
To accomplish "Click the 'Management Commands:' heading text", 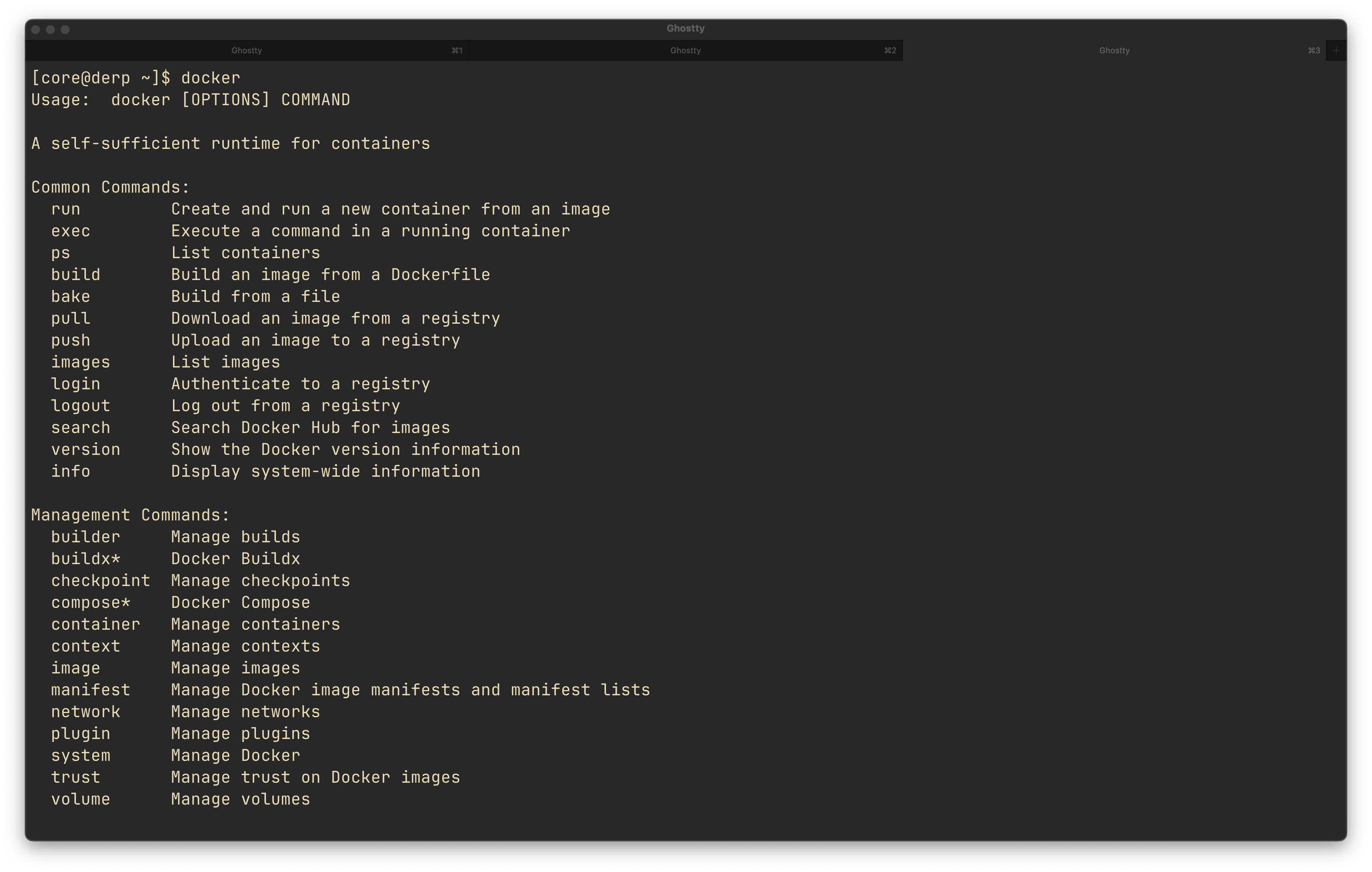I will 130,515.
